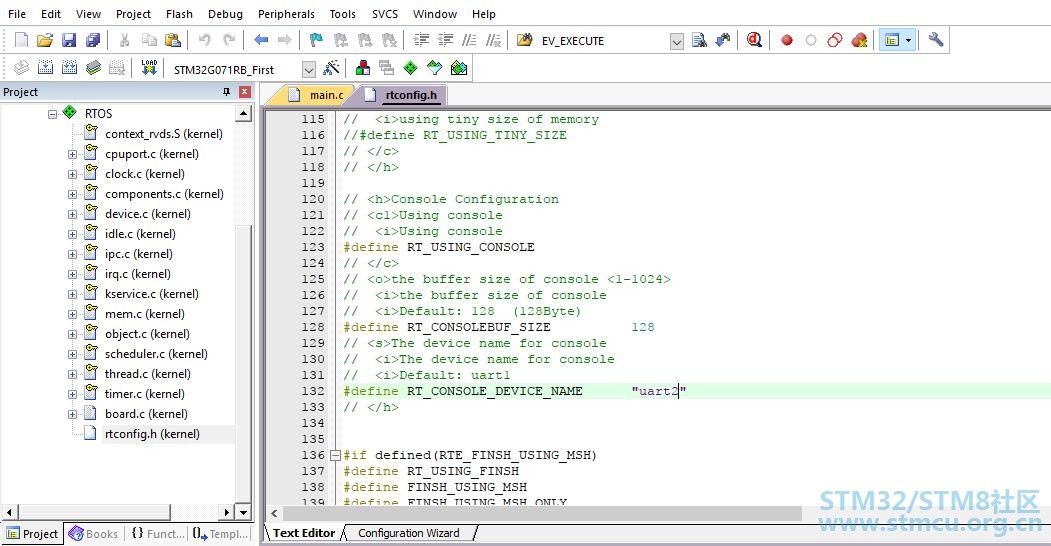Viewport: 1051px width, 546px height.
Task: Open the Configuration wrench icon
Action: [x=936, y=40]
